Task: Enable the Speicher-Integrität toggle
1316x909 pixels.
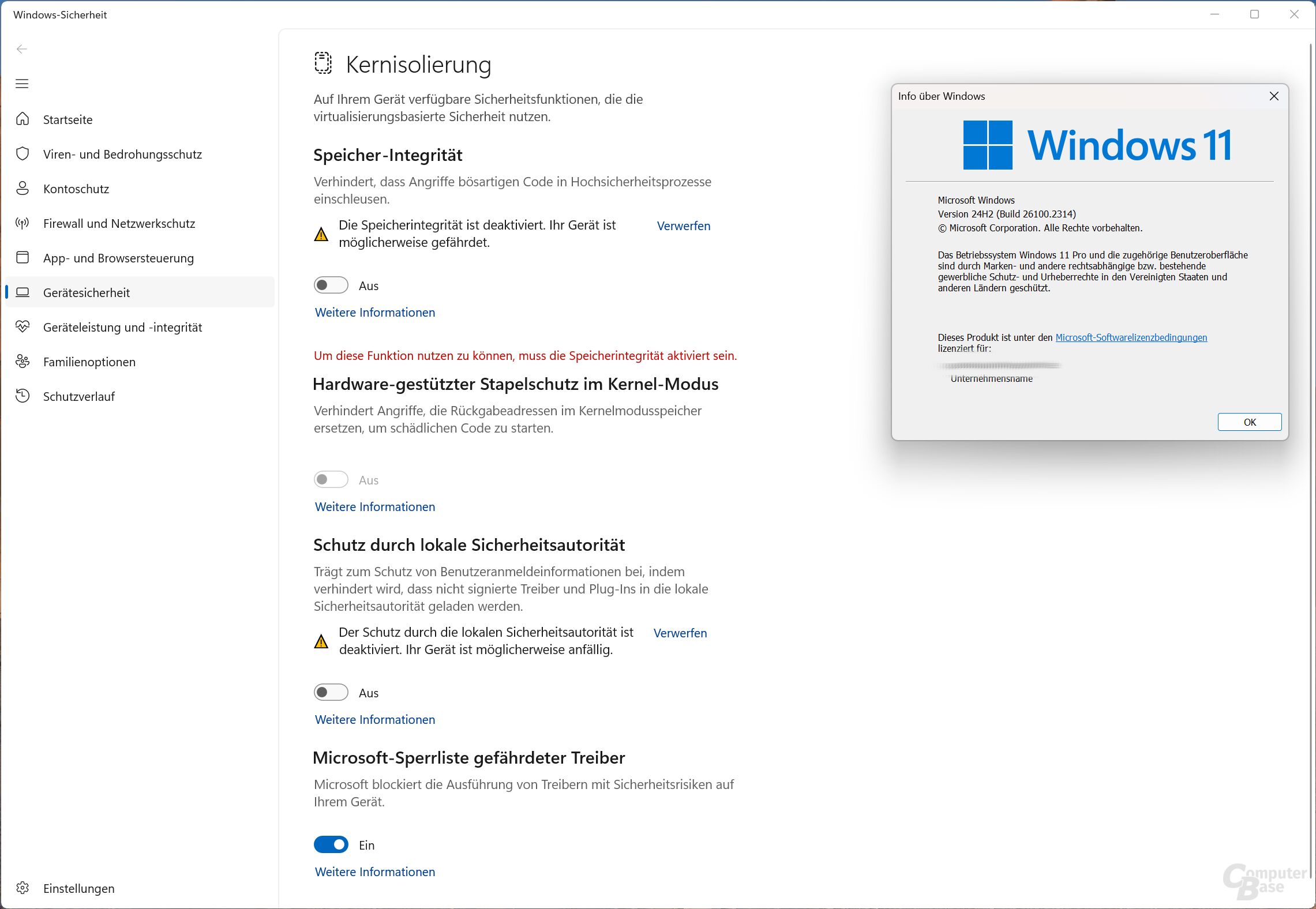Action: click(331, 286)
